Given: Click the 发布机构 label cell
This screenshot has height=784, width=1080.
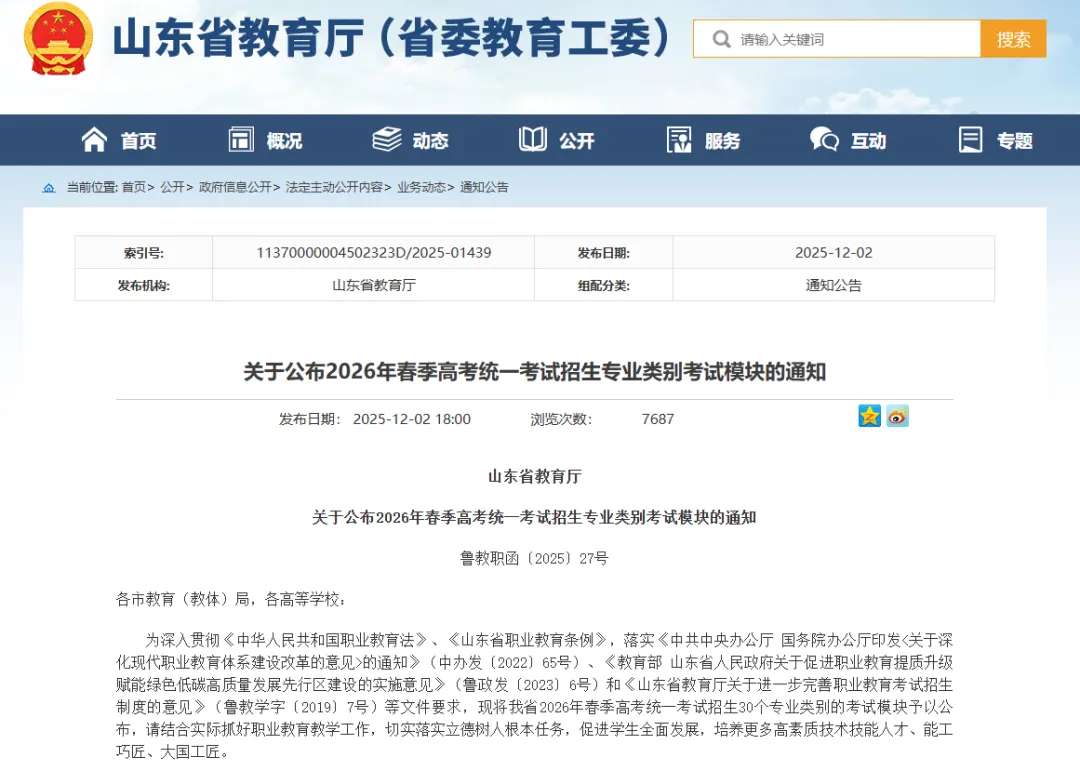Looking at the screenshot, I should click(x=143, y=285).
